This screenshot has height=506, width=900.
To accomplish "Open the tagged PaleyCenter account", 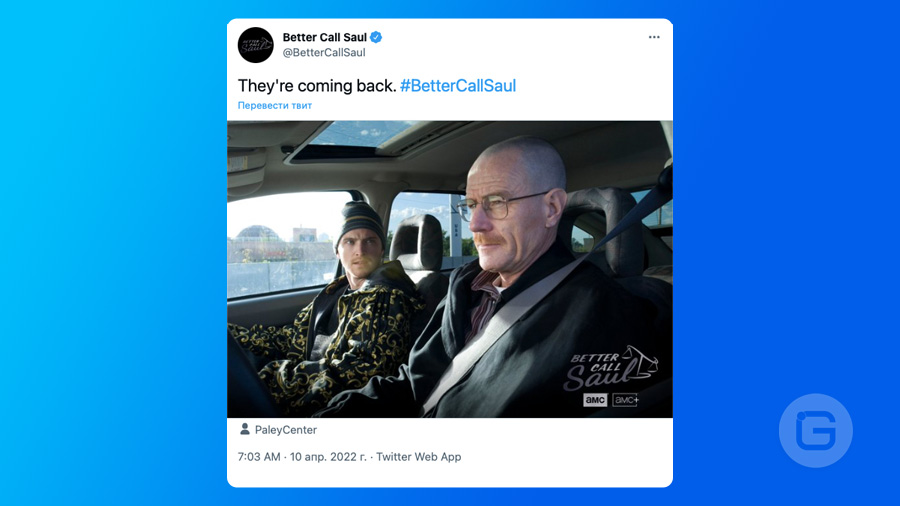I will (x=286, y=430).
